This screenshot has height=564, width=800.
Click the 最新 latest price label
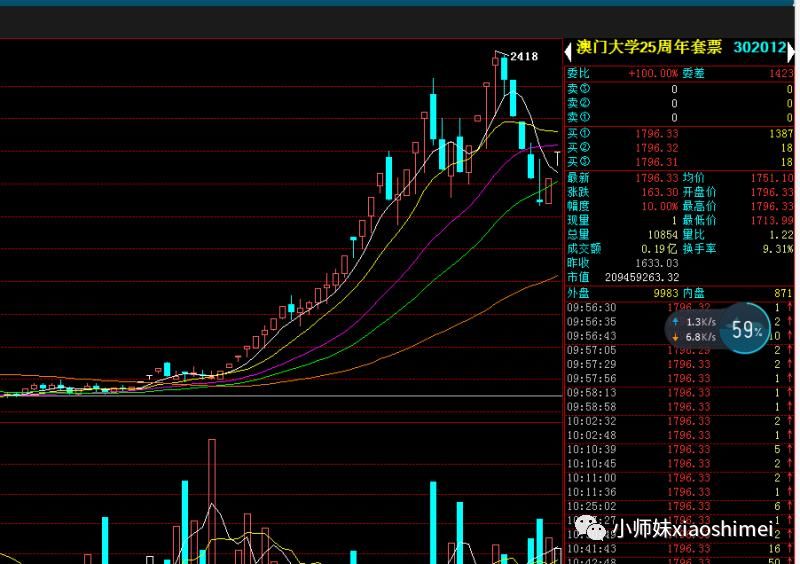[x=578, y=178]
